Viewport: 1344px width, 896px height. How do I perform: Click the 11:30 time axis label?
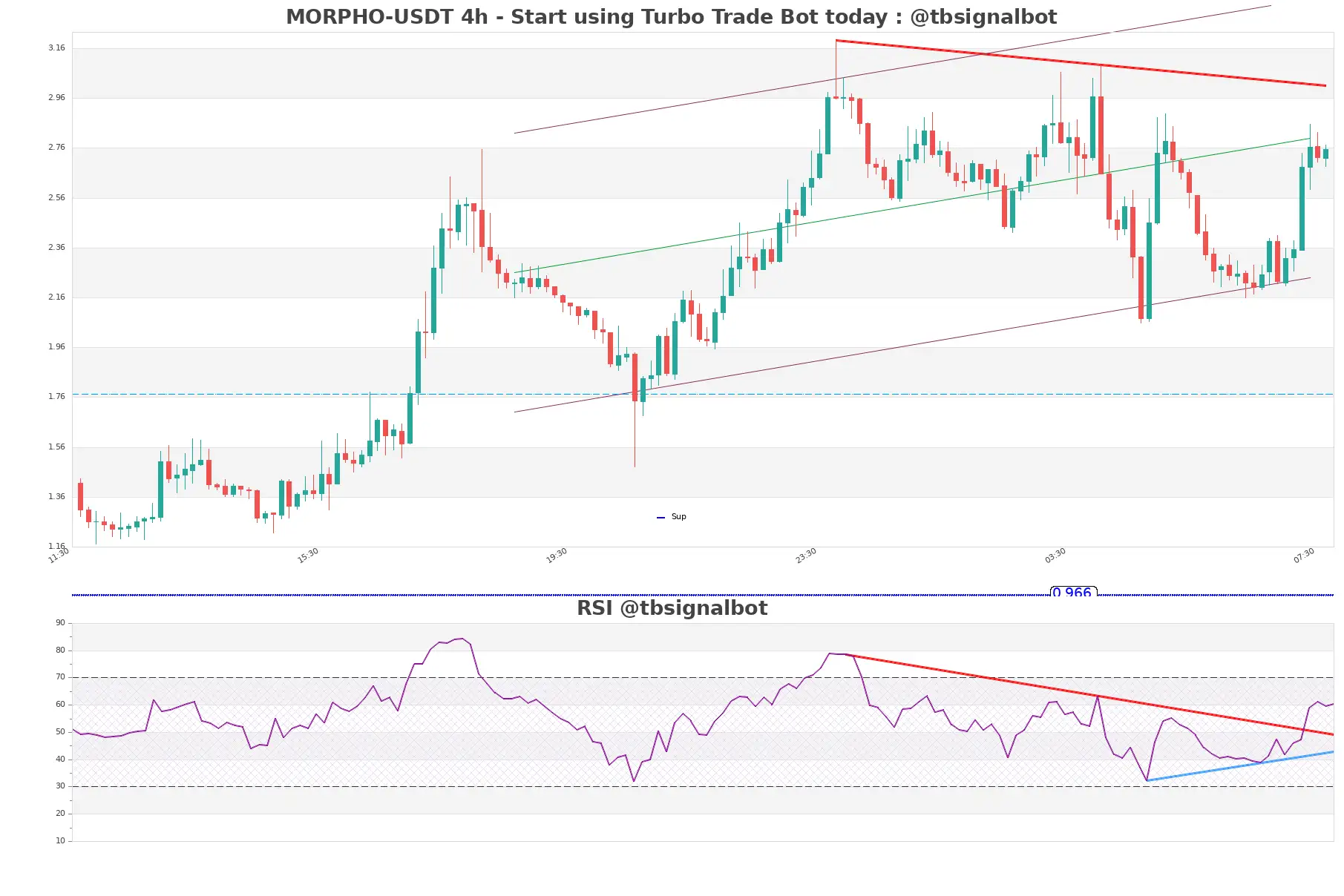tap(59, 556)
